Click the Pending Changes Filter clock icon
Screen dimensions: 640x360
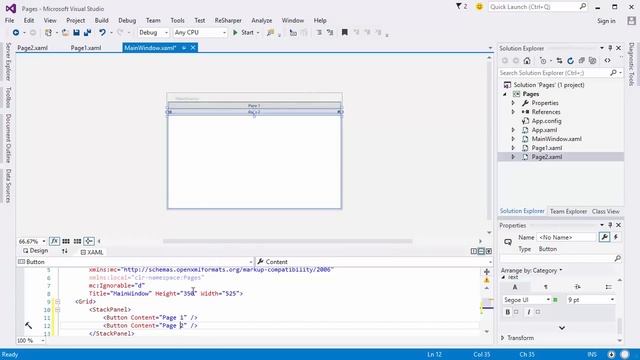(543, 60)
